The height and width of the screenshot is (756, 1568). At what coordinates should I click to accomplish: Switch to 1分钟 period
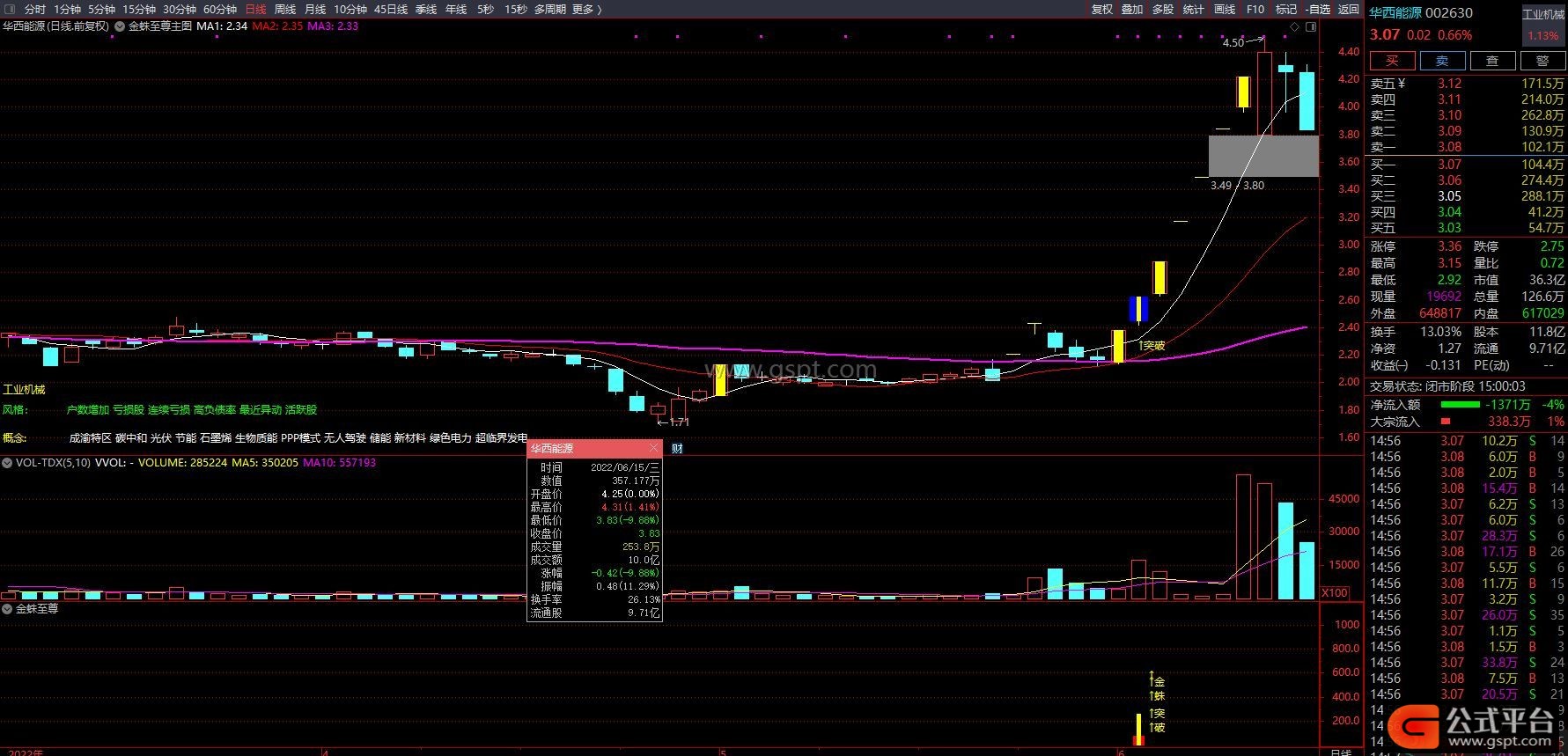68,9
